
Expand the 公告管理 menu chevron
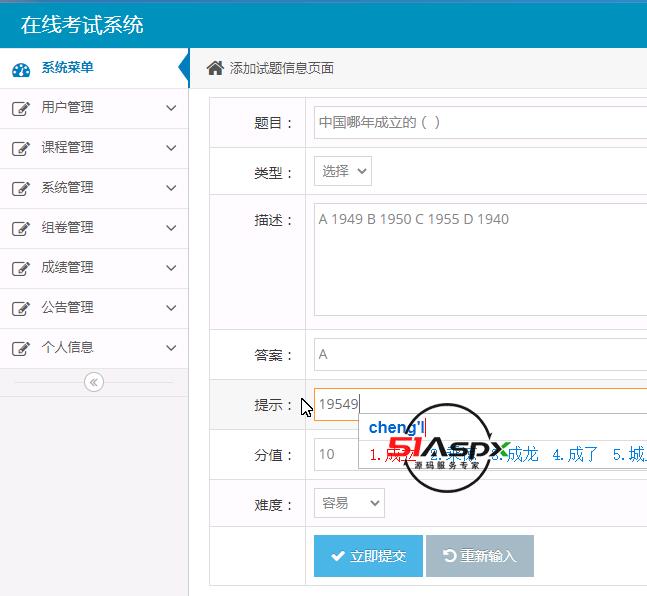(171, 308)
